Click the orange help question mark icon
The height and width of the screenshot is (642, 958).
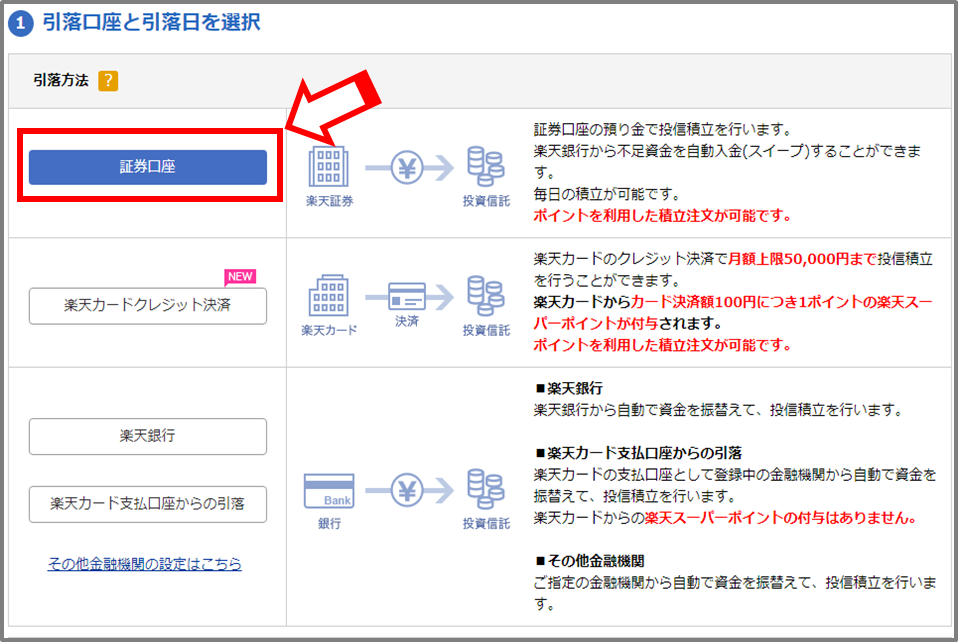[108, 81]
